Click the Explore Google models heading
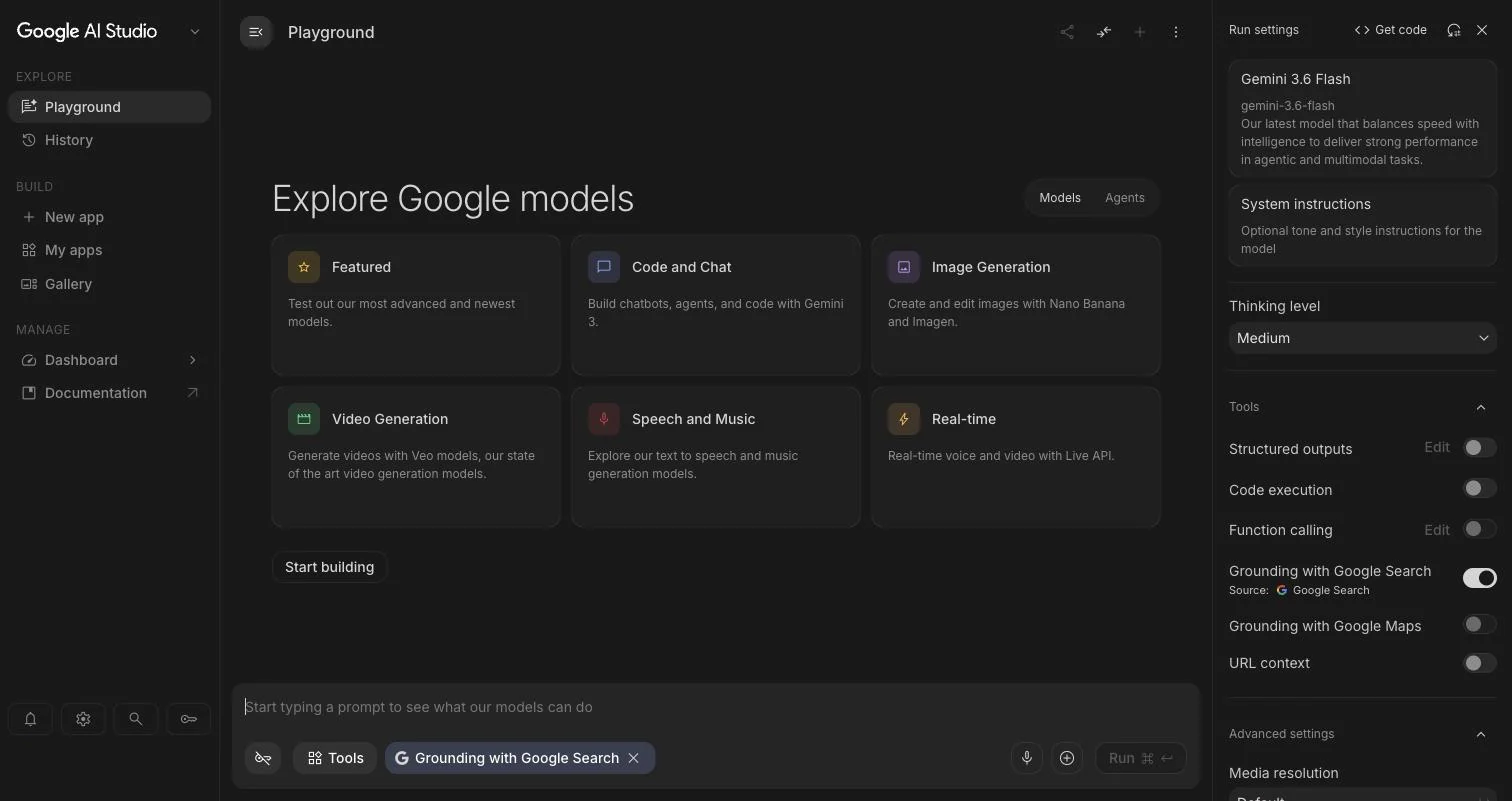The image size is (1512, 801). coord(453,198)
